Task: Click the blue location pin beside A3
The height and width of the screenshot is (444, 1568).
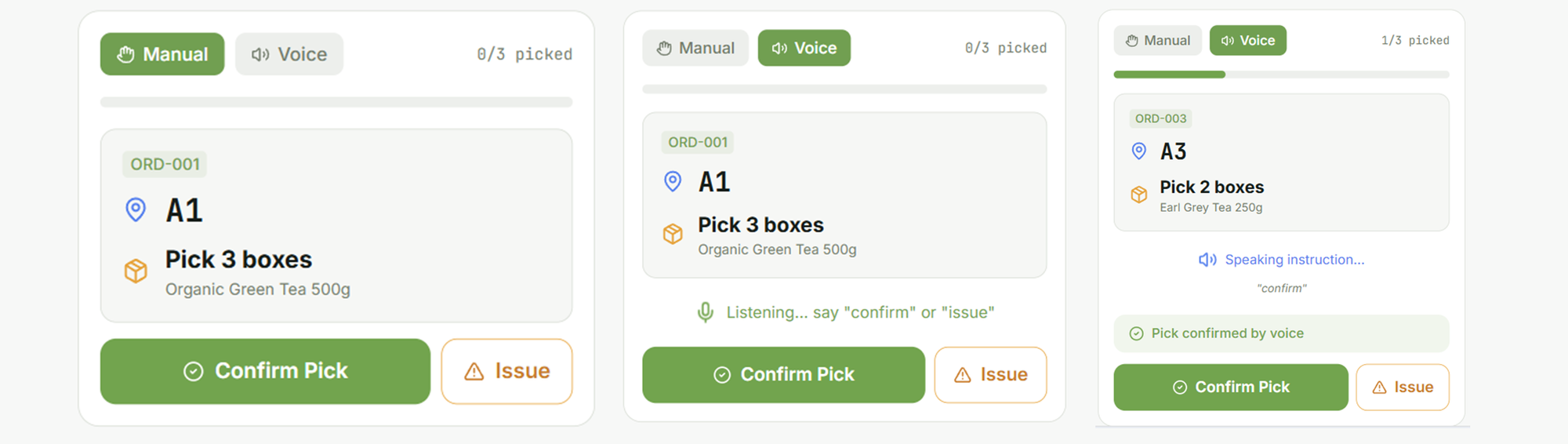Action: (x=1139, y=151)
